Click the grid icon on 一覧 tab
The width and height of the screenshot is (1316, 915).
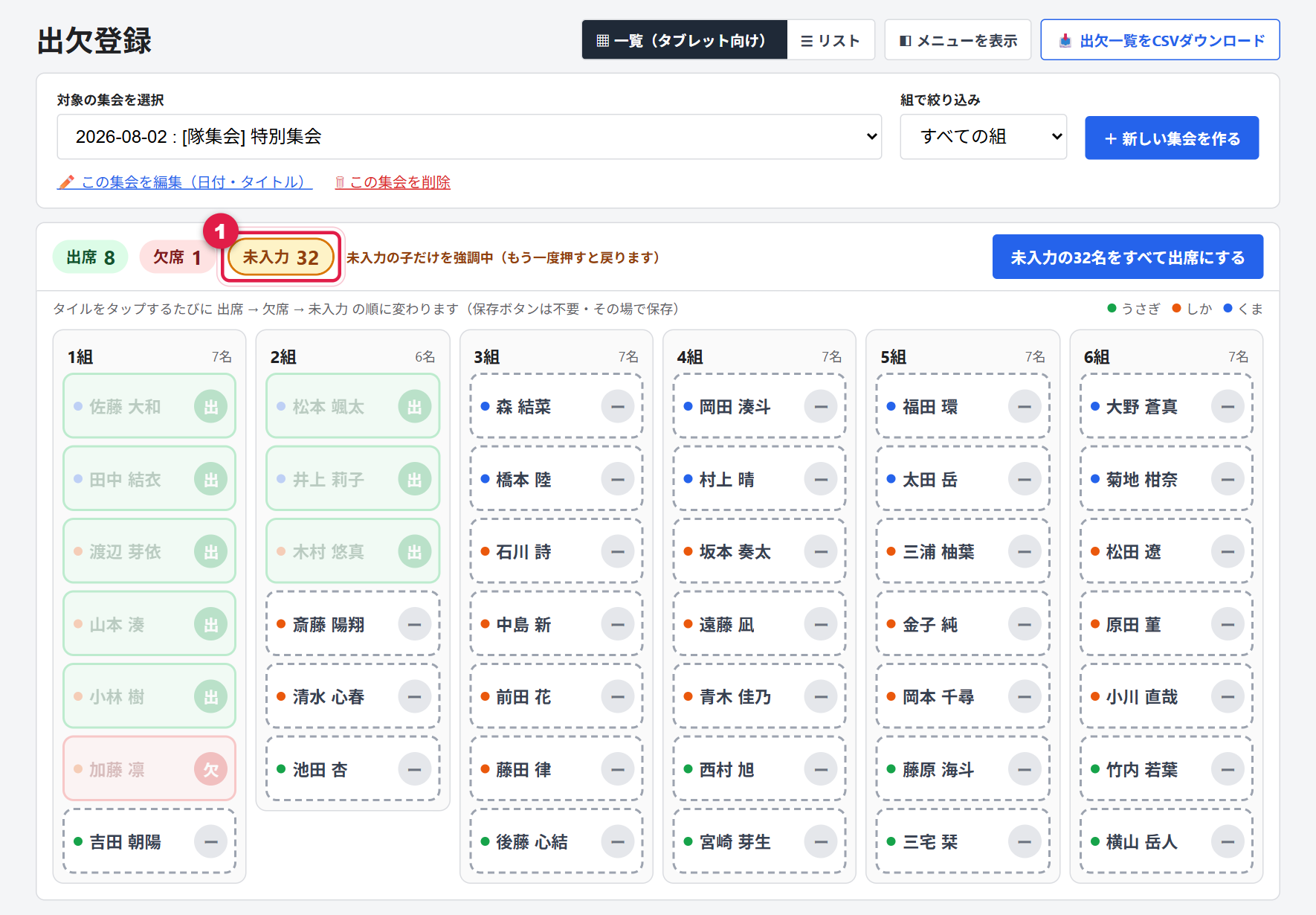[x=603, y=41]
